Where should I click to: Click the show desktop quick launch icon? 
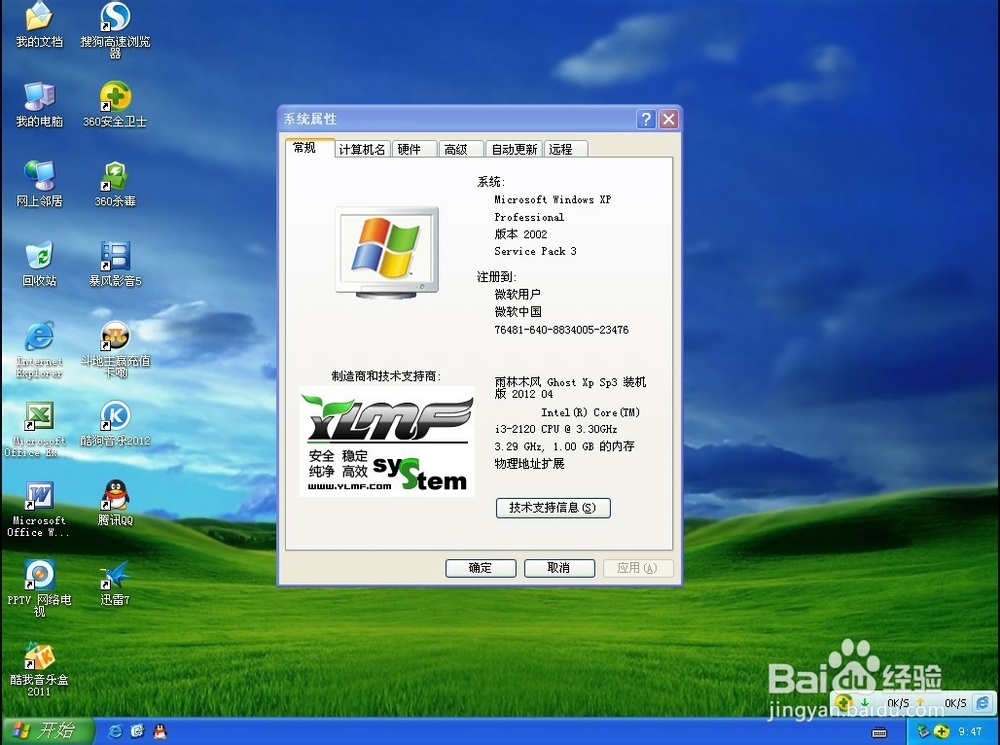click(137, 731)
